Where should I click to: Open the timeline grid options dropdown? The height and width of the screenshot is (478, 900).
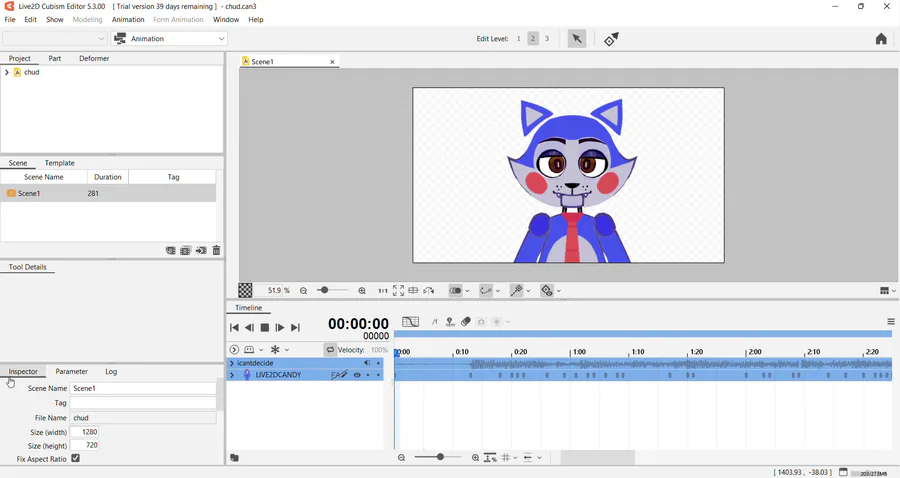click(515, 458)
